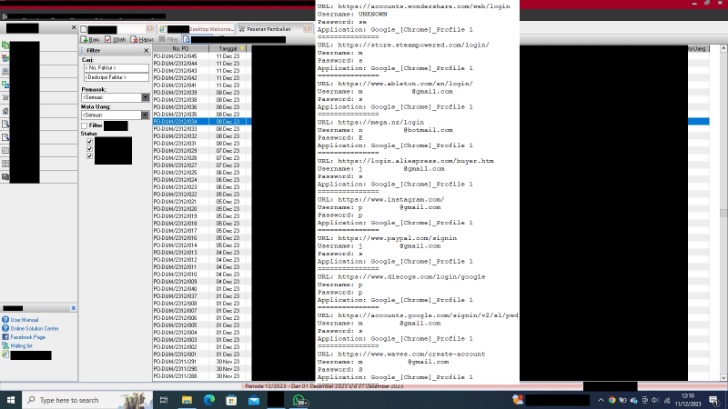Open the User Manual link
Screen dimensions: 728x409
coord(25,320)
